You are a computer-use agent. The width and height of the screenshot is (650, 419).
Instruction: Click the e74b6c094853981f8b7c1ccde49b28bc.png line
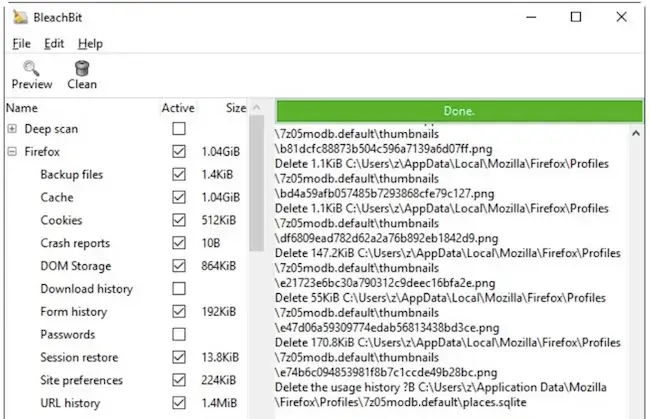(386, 373)
